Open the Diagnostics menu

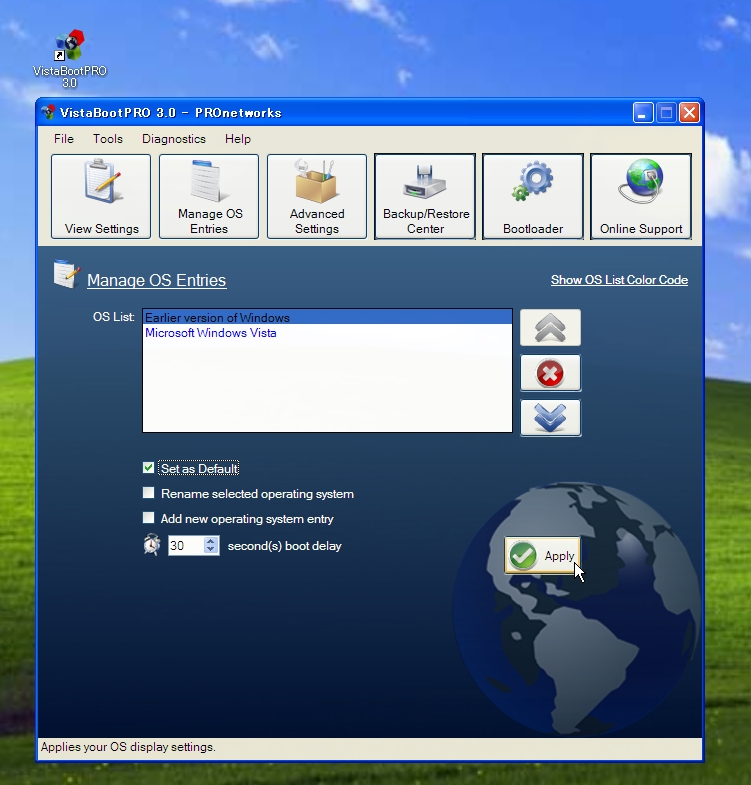coord(174,139)
